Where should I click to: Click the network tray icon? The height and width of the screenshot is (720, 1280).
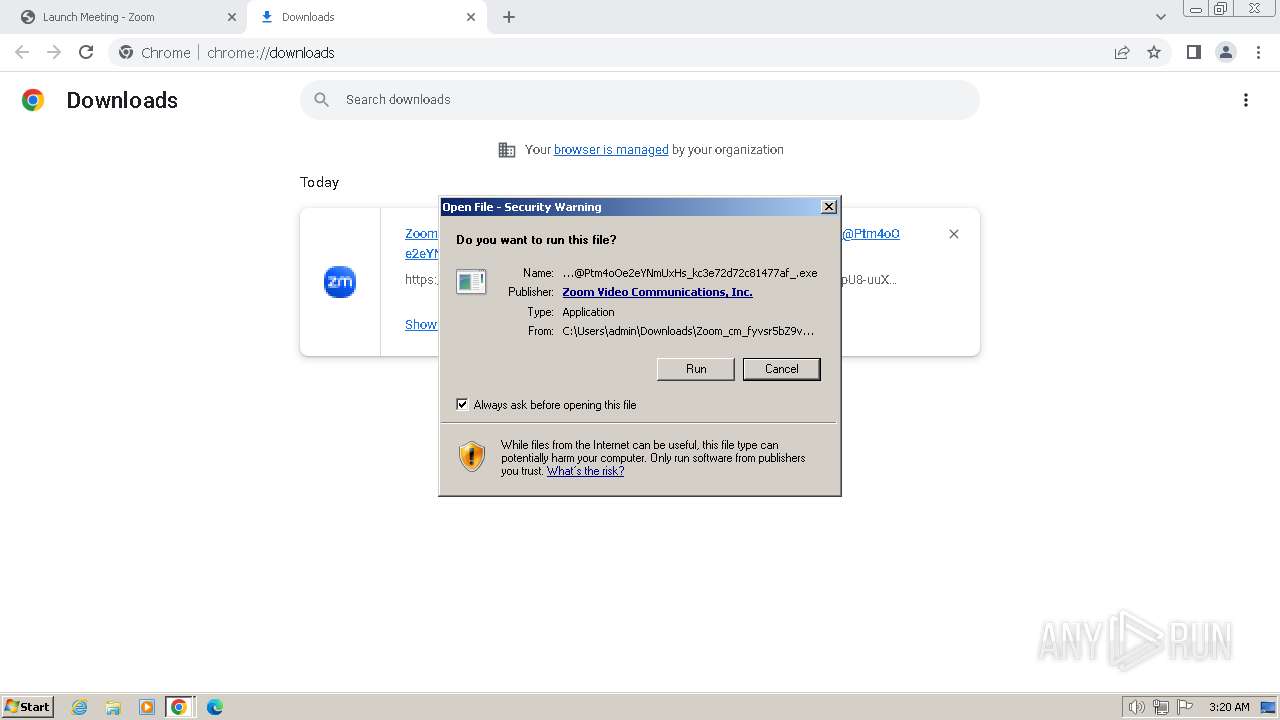pos(1161,707)
